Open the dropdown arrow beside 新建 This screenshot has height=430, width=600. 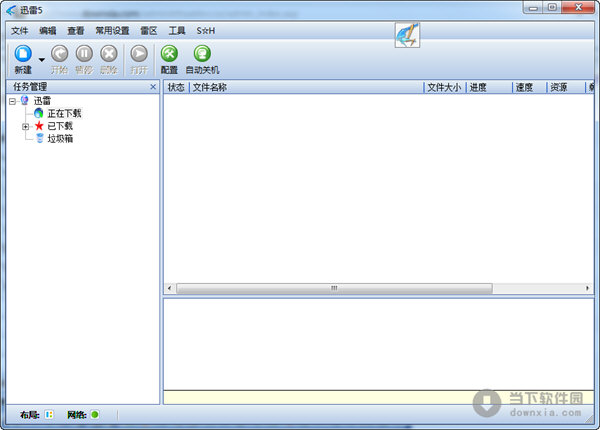42,59
